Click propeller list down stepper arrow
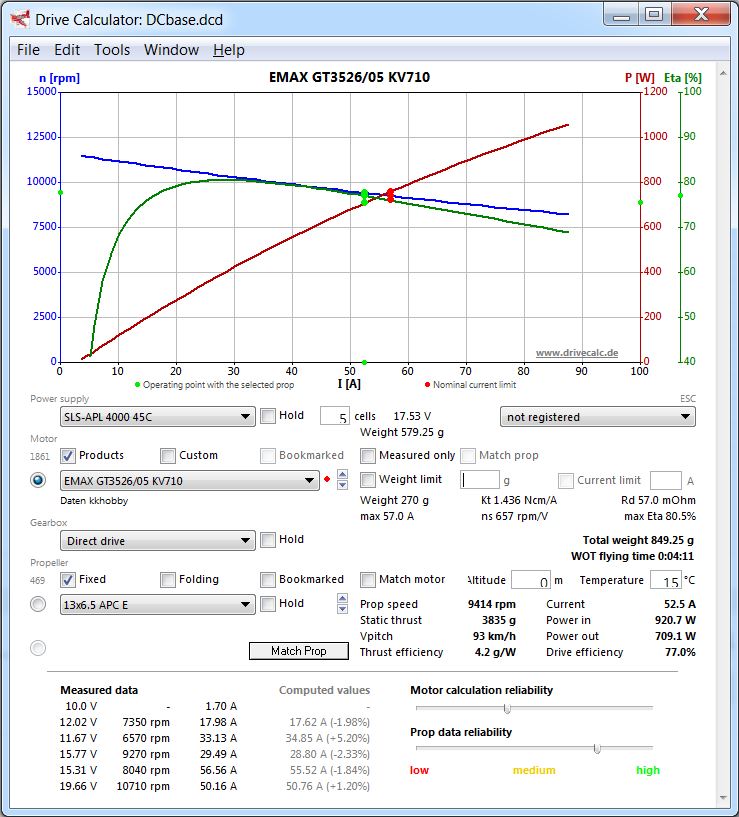This screenshot has width=739, height=817. coord(342,609)
